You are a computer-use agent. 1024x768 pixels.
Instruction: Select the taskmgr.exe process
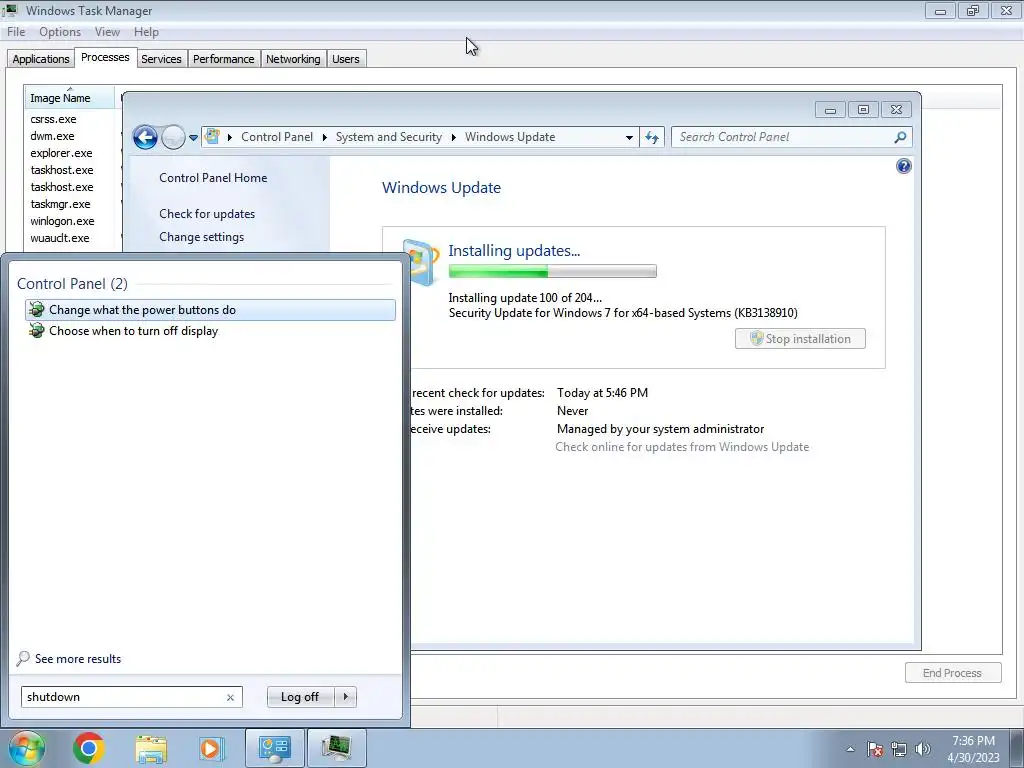click(60, 204)
